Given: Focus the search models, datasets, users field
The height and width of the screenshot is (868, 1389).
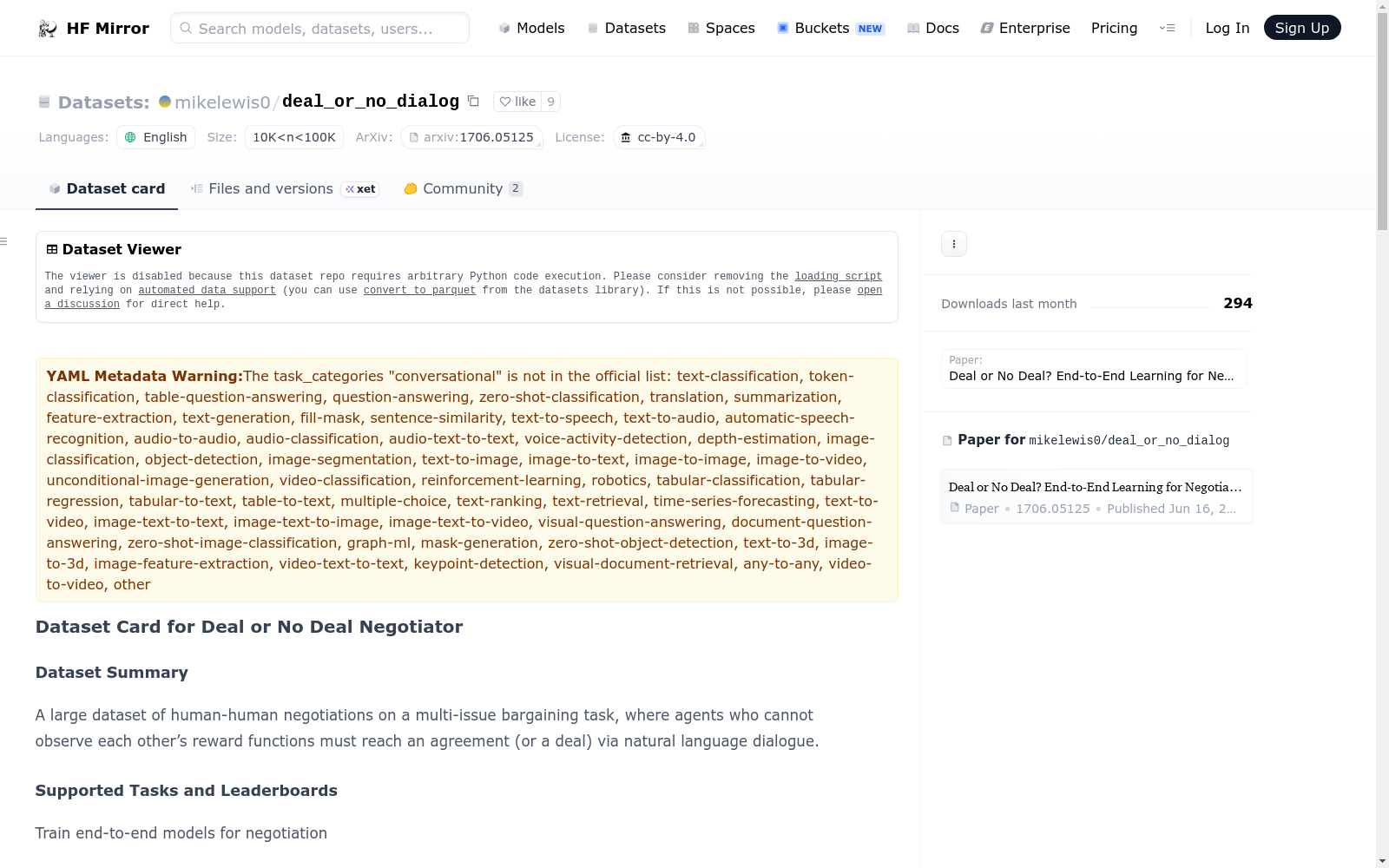Looking at the screenshot, I should 319,28.
